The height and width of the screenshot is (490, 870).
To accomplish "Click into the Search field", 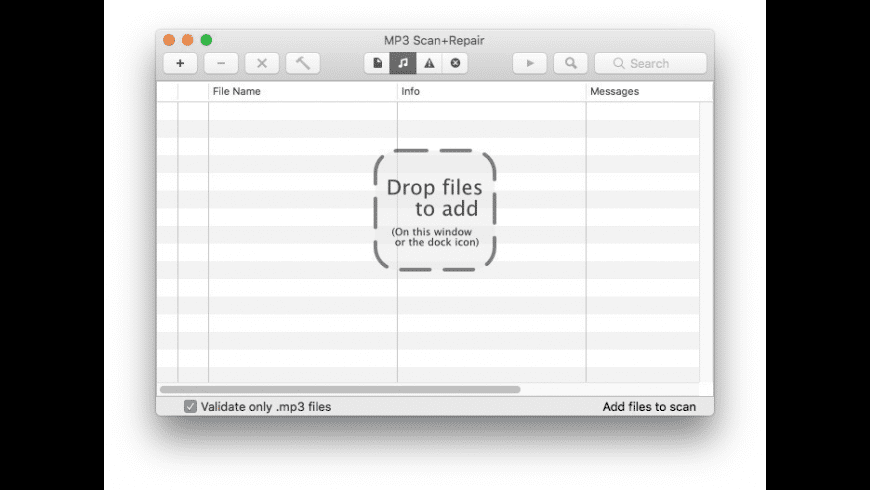I will (x=651, y=63).
